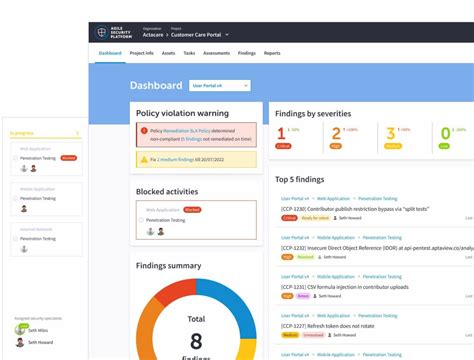
Task: Open the Actacare organization breadcrumb
Action: pyautogui.click(x=153, y=35)
